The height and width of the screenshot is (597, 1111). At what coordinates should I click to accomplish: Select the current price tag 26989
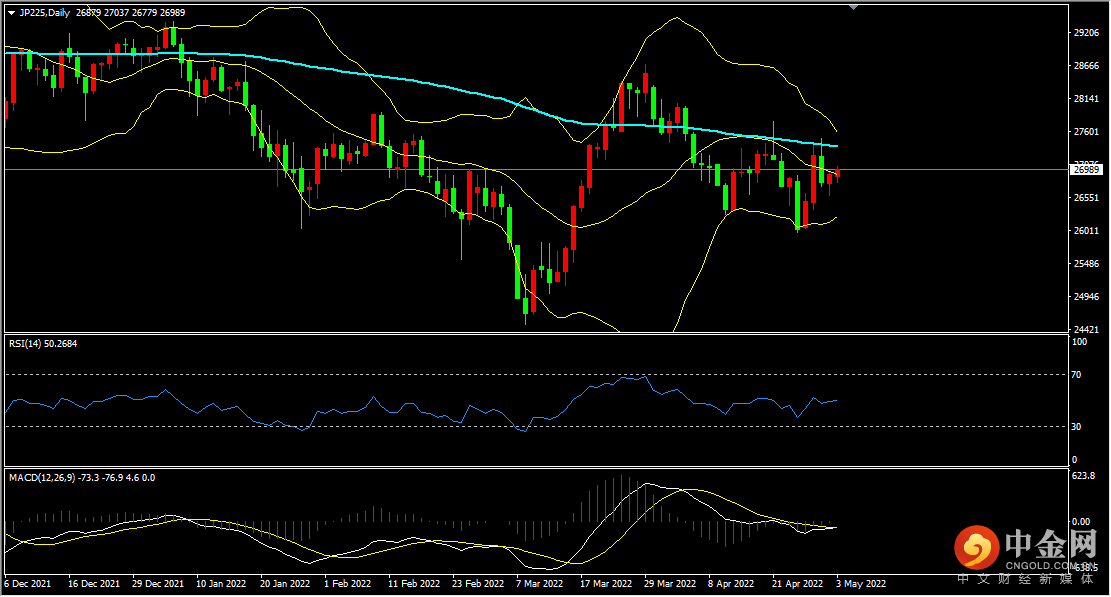(x=1086, y=170)
